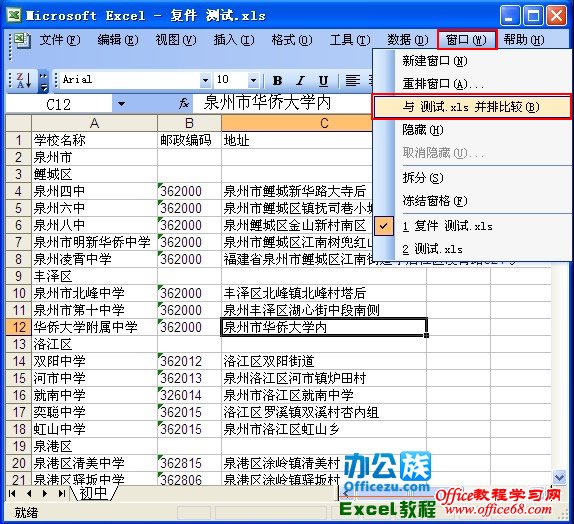574x524 pixels.
Task: Open the font size 10 dropdown
Action: (x=253, y=80)
